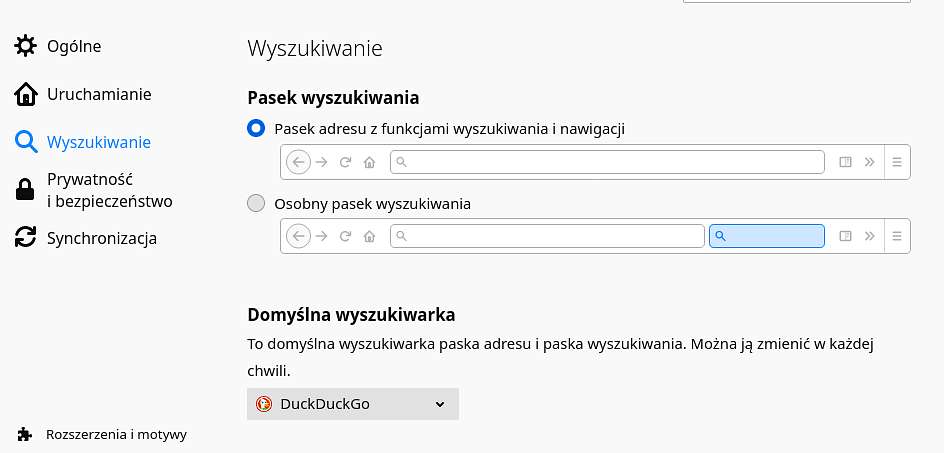Screen dimensions: 944x453
Task: Click the settings search field at top
Action: point(796,1)
